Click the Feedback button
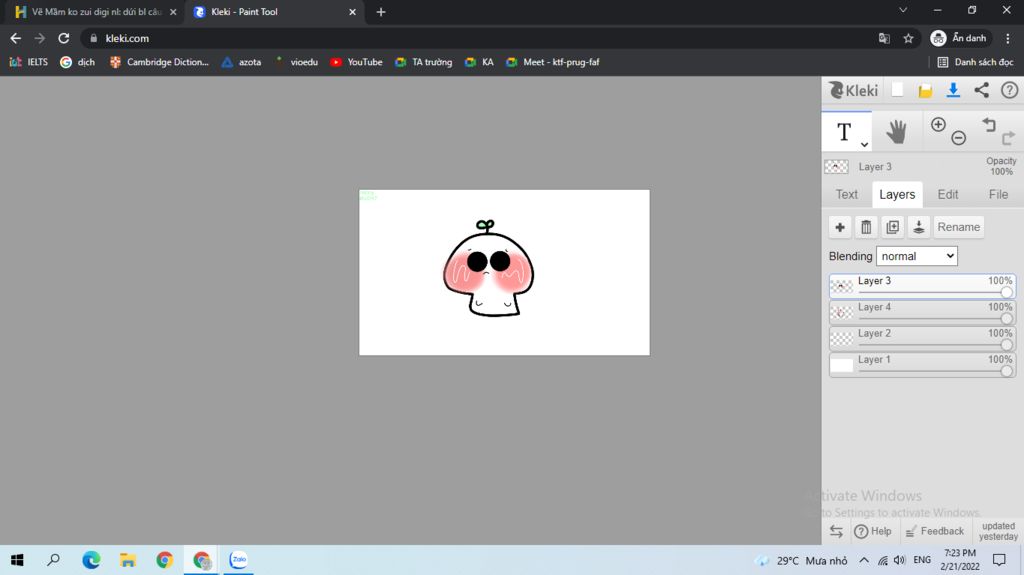This screenshot has width=1024, height=575. pyautogui.click(x=935, y=531)
